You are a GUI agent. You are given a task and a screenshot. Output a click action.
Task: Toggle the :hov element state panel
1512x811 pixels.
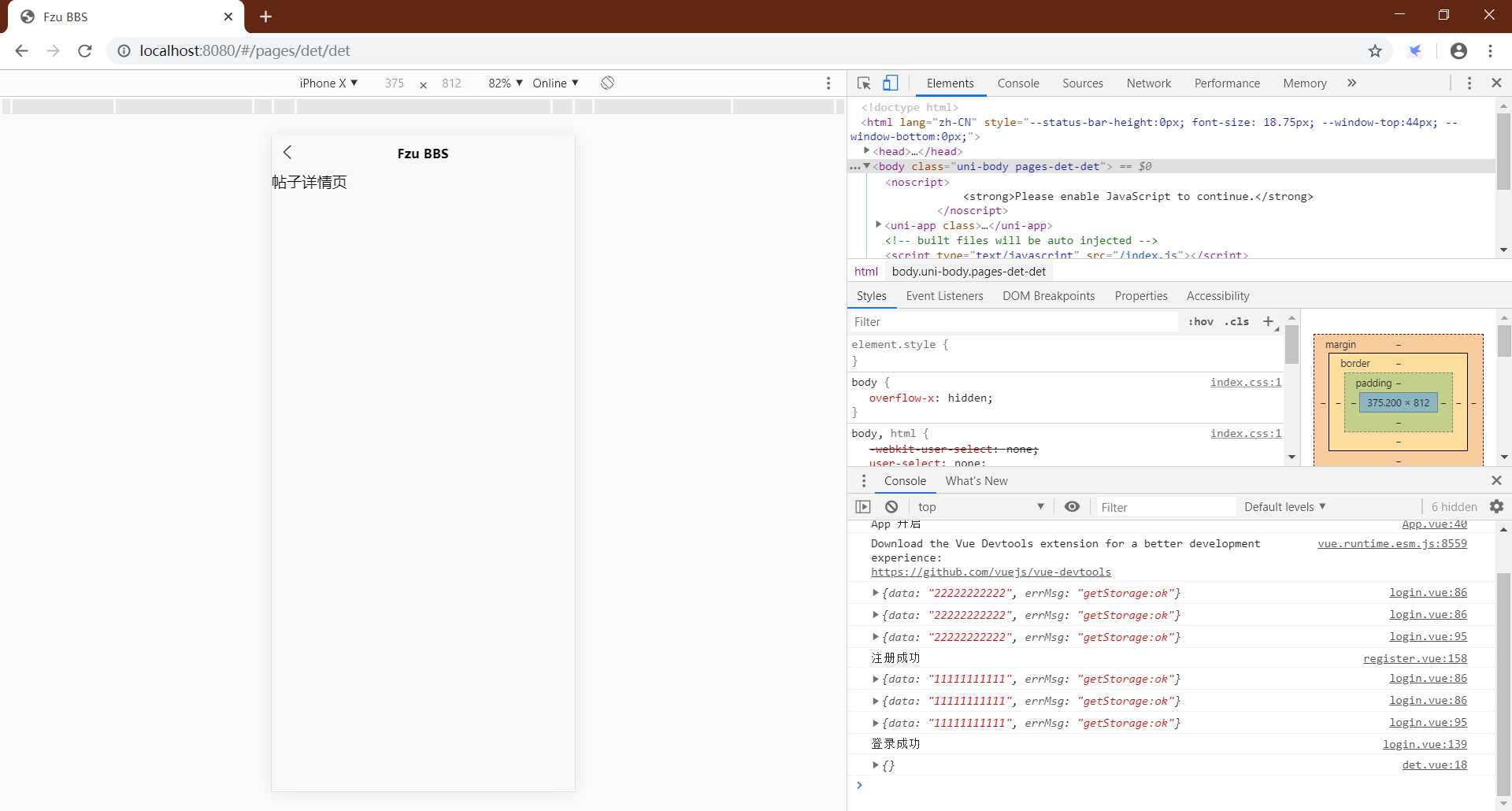[1201, 321]
